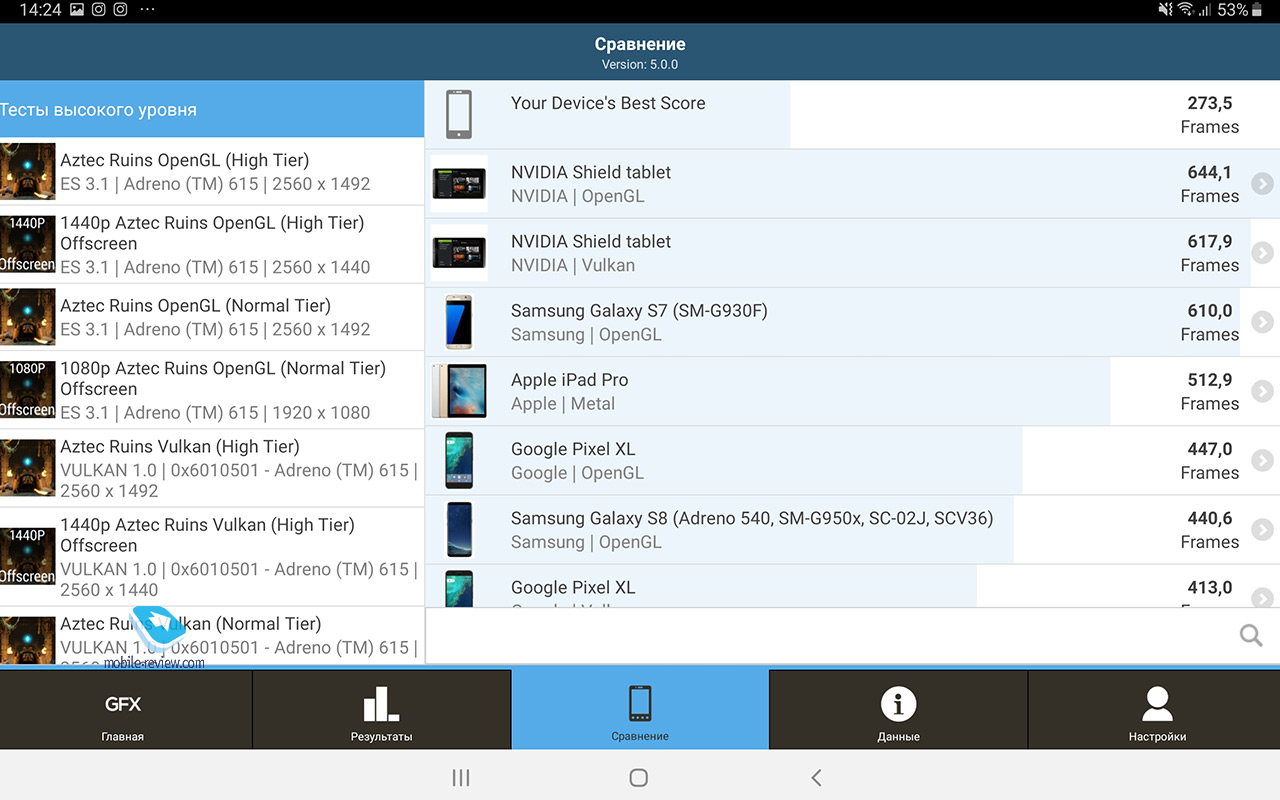This screenshot has height=800, width=1280.
Task: Click the 512,9 Frames score
Action: point(1209,391)
